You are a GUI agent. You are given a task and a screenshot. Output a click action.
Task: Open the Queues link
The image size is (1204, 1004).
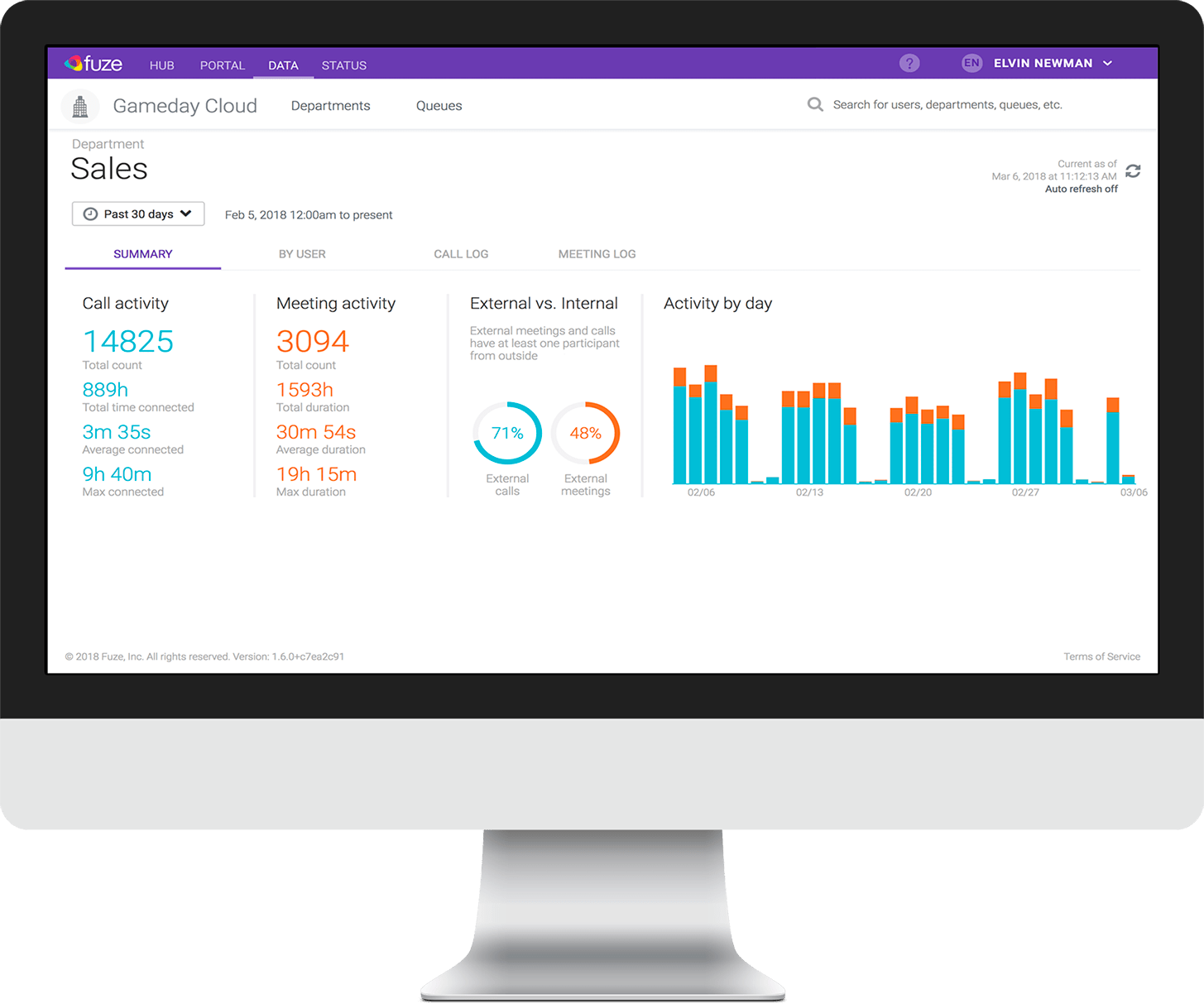pyautogui.click(x=439, y=106)
